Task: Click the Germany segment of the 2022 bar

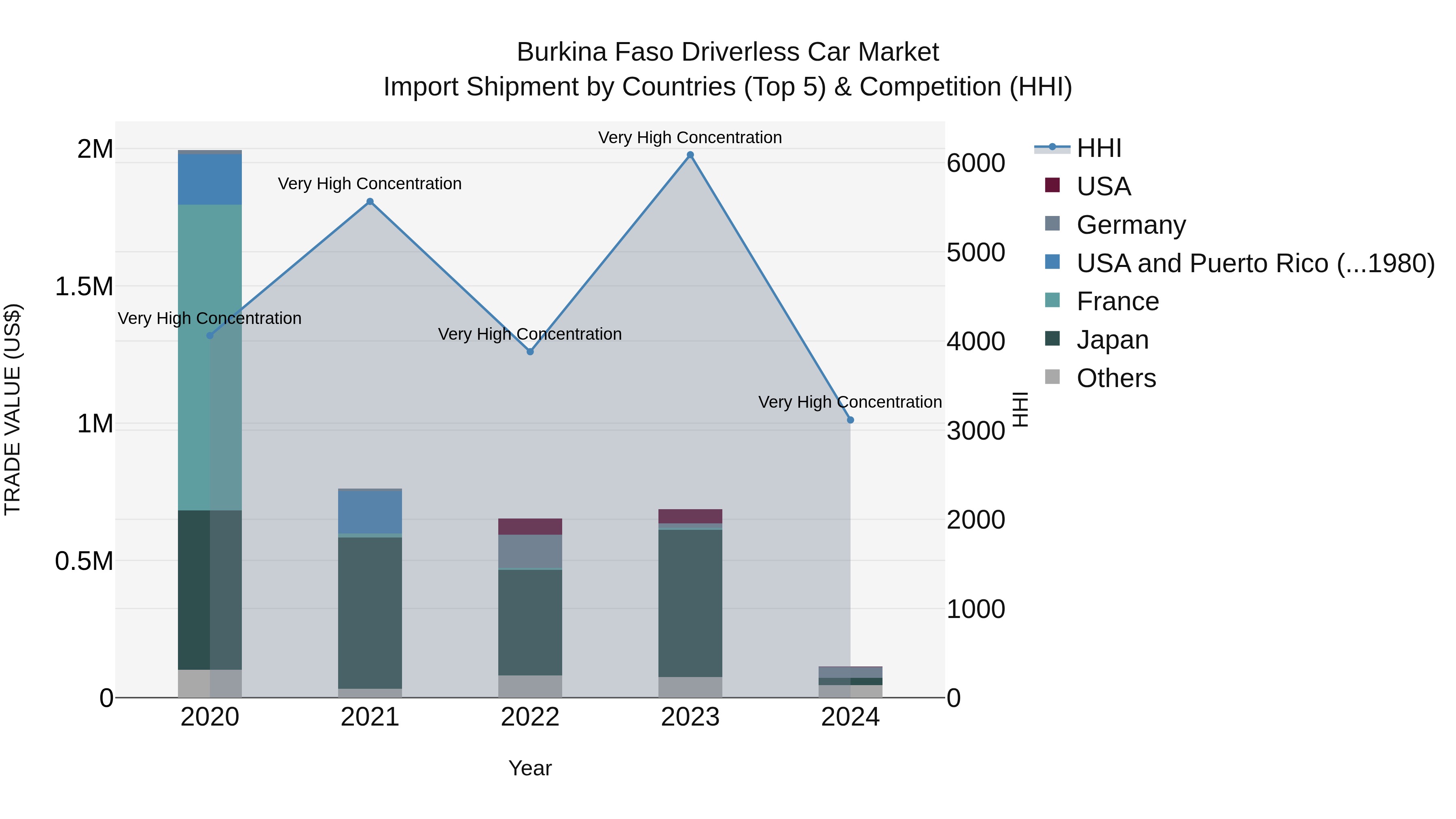Action: coord(530,551)
